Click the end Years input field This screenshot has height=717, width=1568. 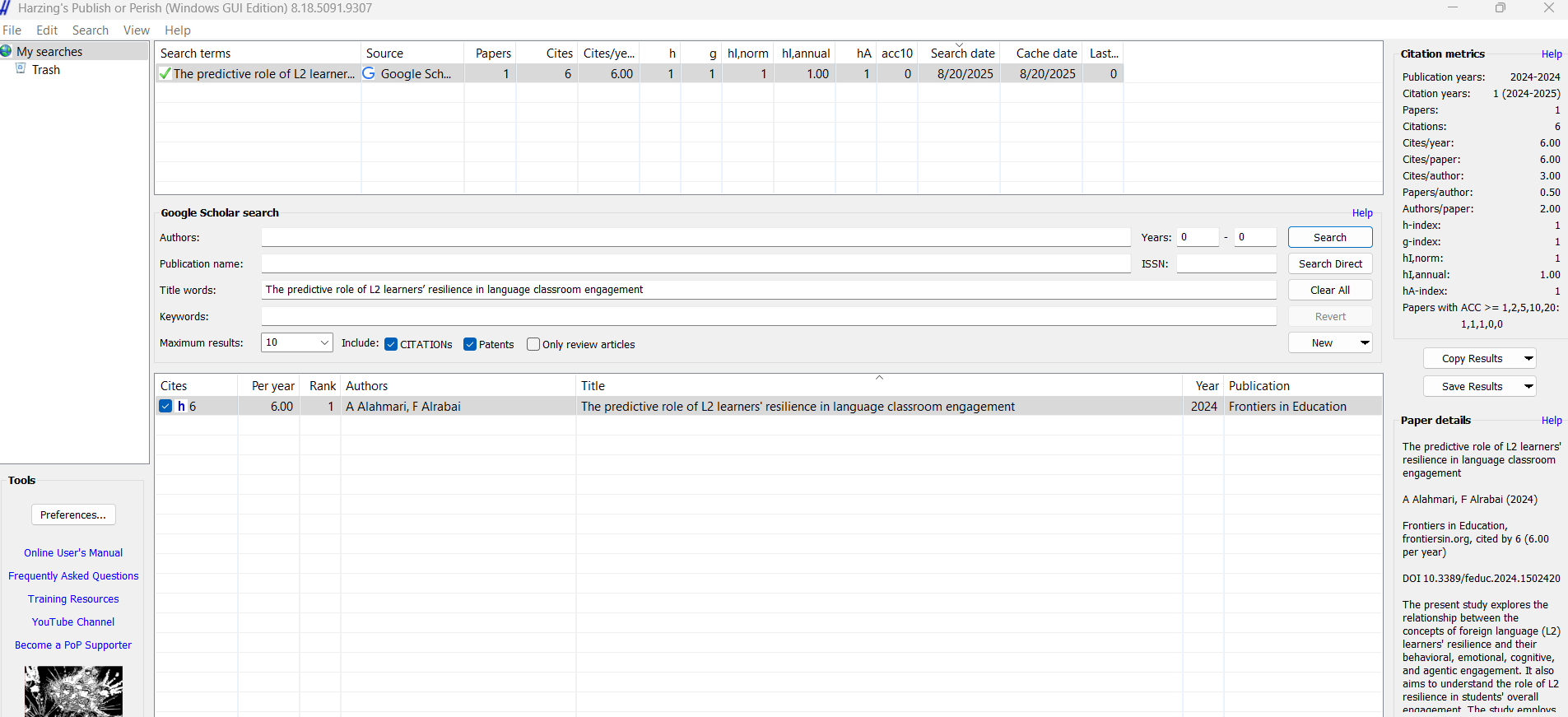[1255, 237]
